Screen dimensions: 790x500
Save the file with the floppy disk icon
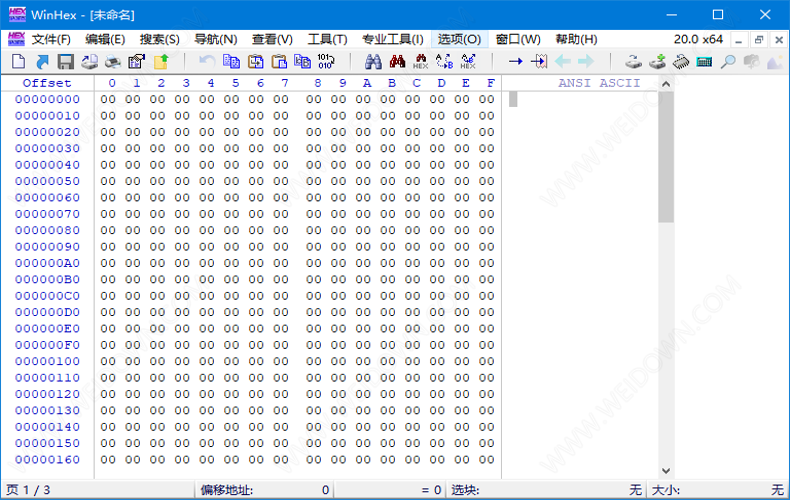pyautogui.click(x=65, y=61)
